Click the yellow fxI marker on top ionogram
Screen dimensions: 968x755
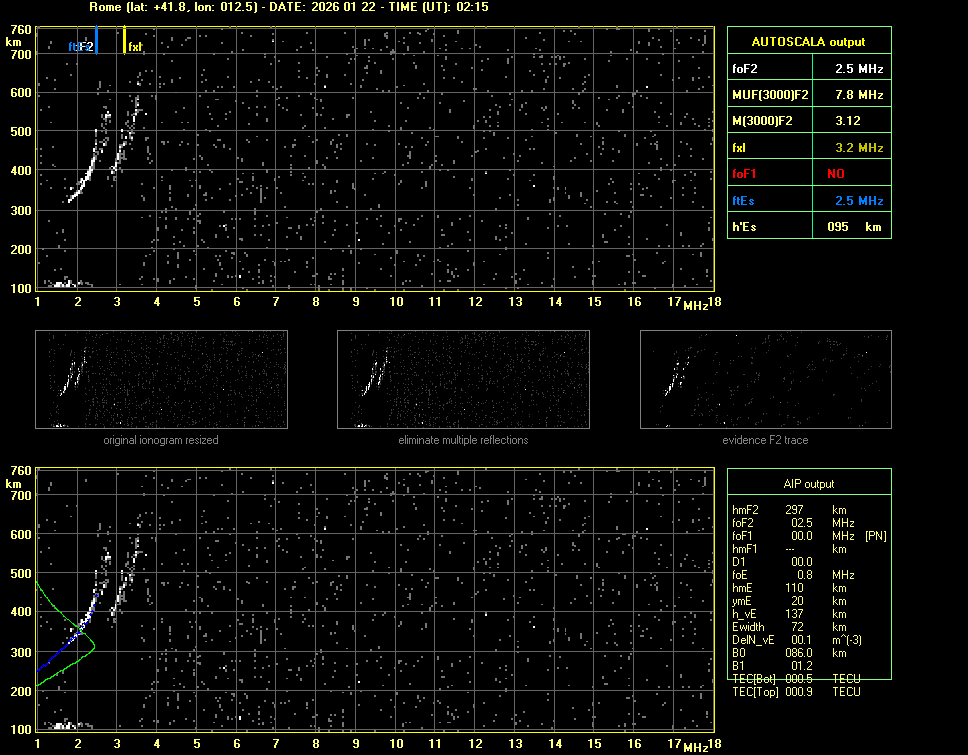pyautogui.click(x=125, y=42)
